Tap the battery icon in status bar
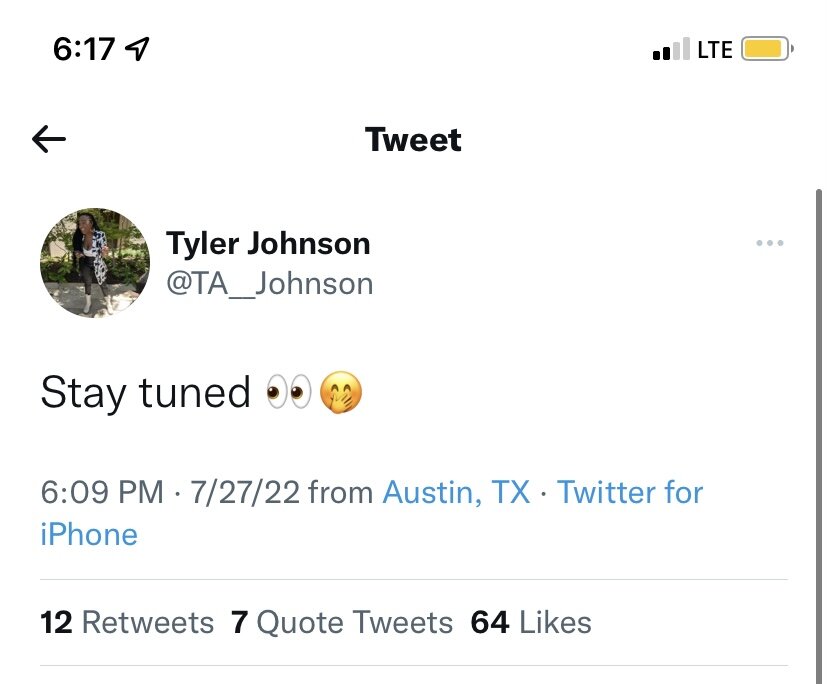The width and height of the screenshot is (827, 684). [767, 49]
